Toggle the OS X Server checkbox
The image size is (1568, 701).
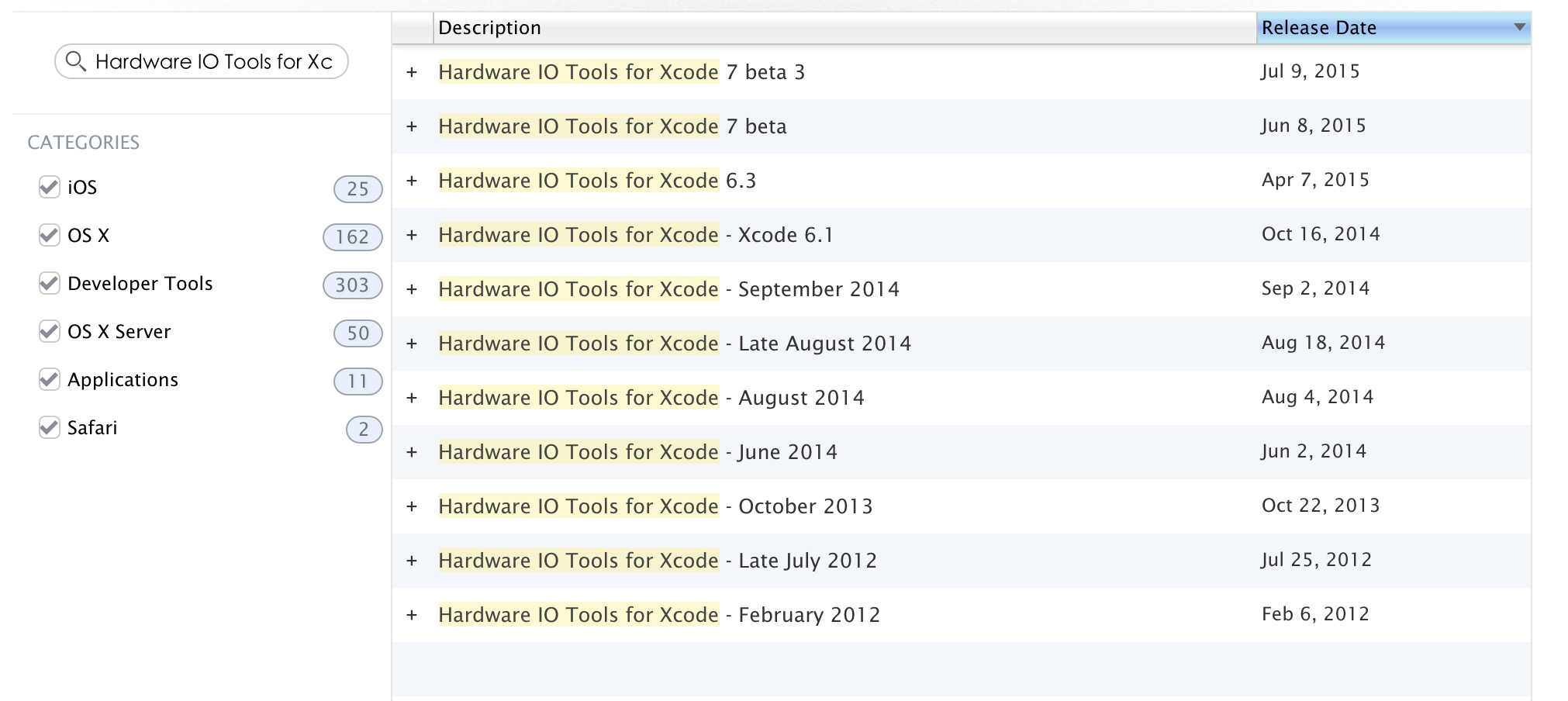click(x=49, y=331)
